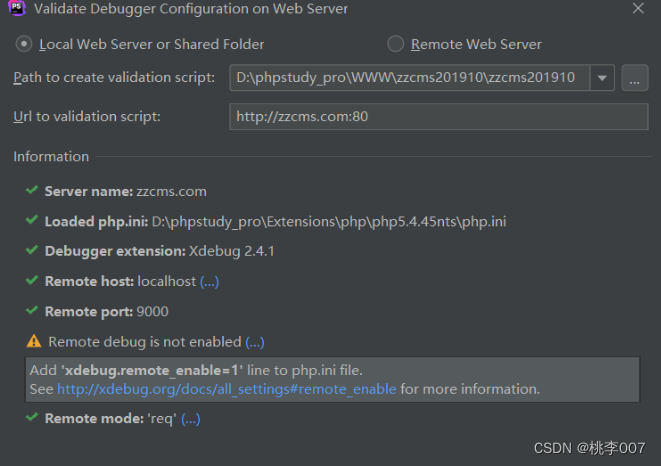Viewport: 661px width, 466px height.
Task: Click the Remote mode checkmark icon
Action: tap(32, 417)
